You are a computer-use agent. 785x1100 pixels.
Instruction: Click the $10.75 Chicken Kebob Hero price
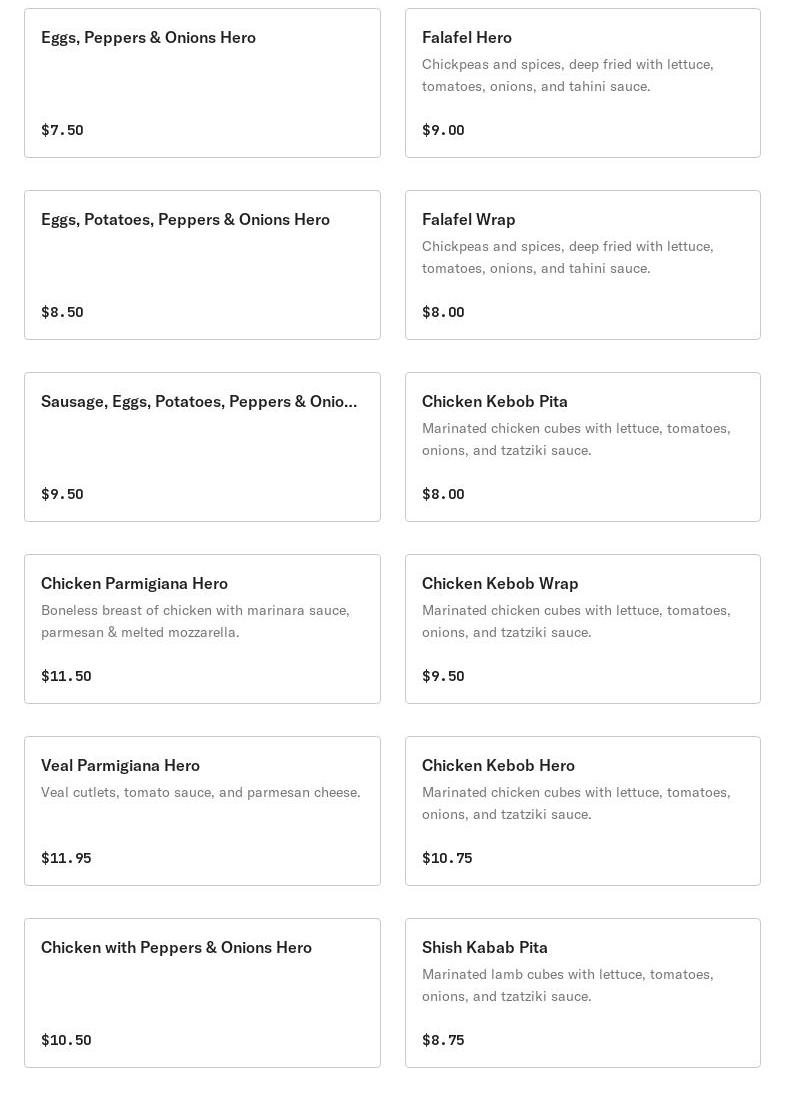tap(447, 858)
